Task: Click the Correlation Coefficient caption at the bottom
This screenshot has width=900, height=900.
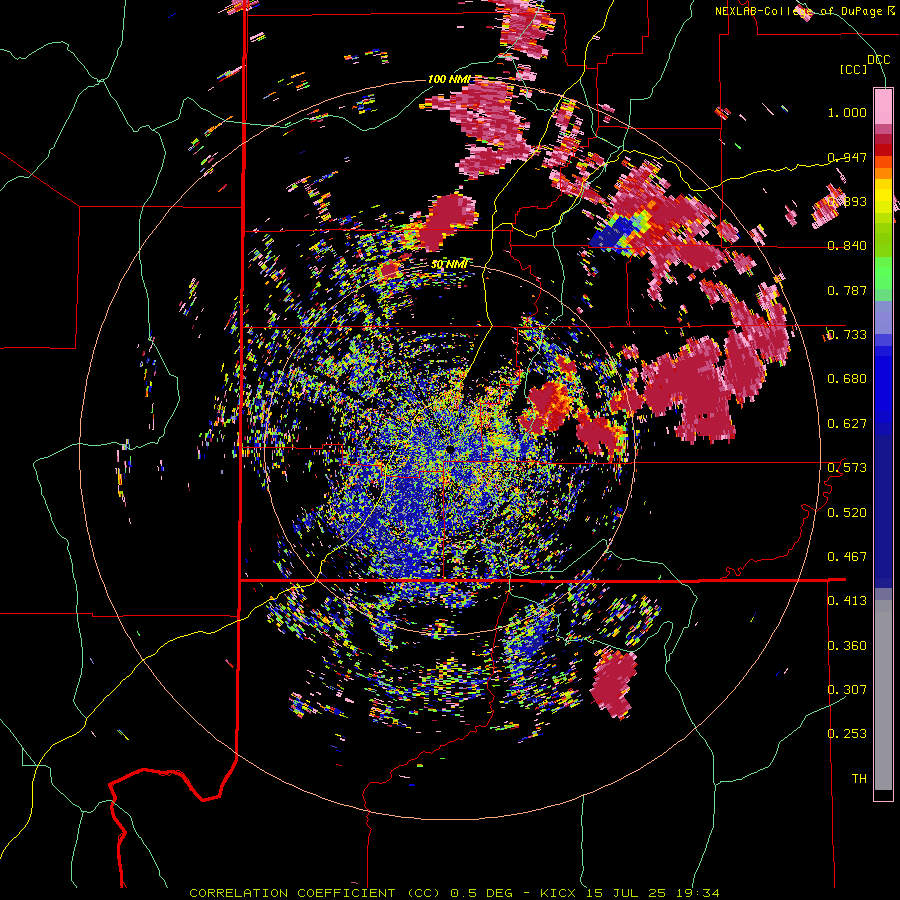Action: [x=454, y=893]
